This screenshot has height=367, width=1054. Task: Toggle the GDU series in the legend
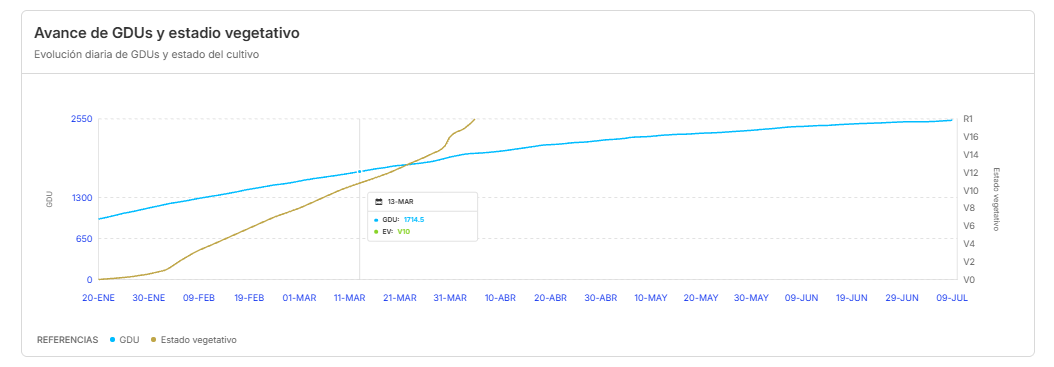(124, 340)
